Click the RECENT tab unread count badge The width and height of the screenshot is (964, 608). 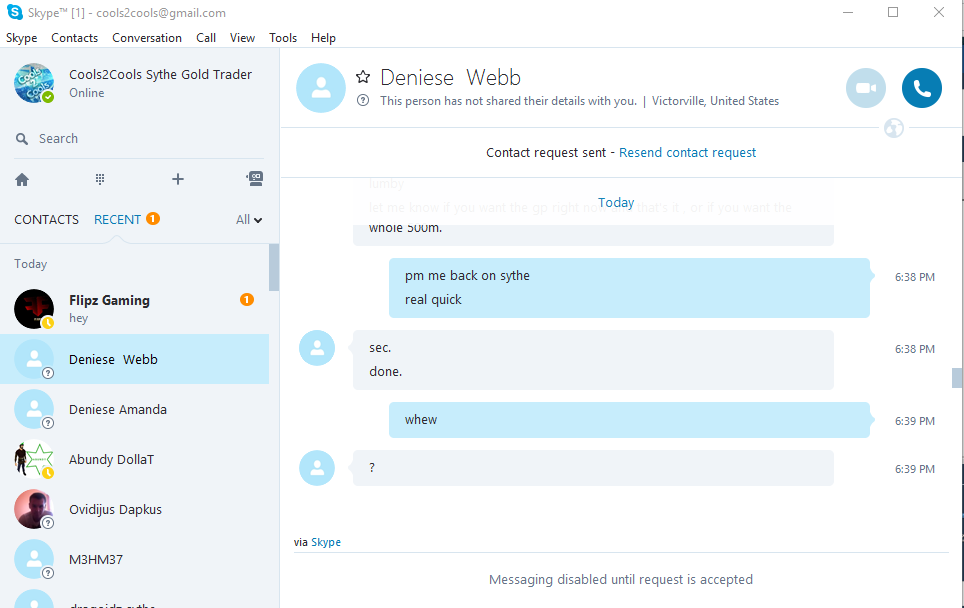pyautogui.click(x=152, y=218)
